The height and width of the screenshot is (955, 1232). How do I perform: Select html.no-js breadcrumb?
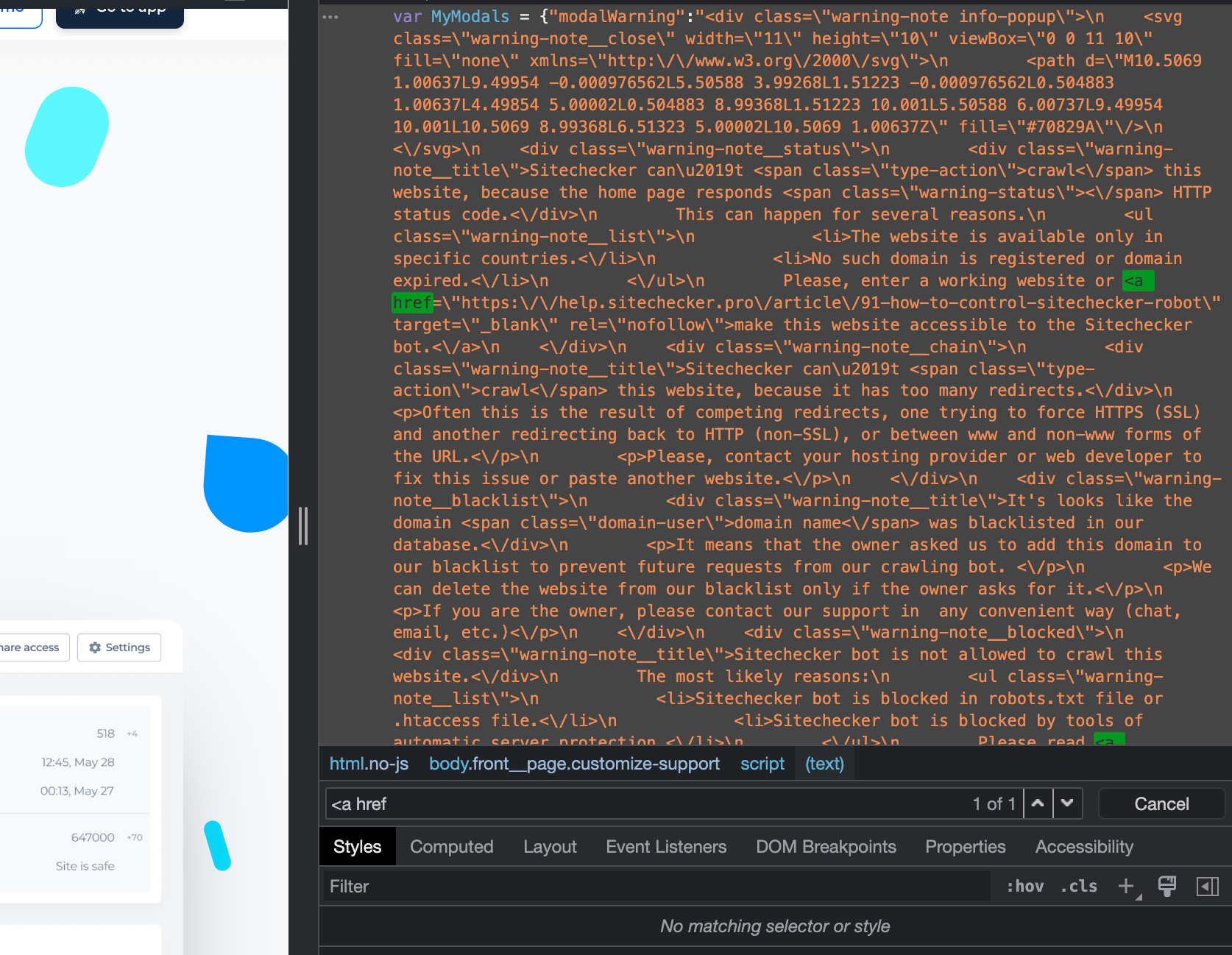369,764
